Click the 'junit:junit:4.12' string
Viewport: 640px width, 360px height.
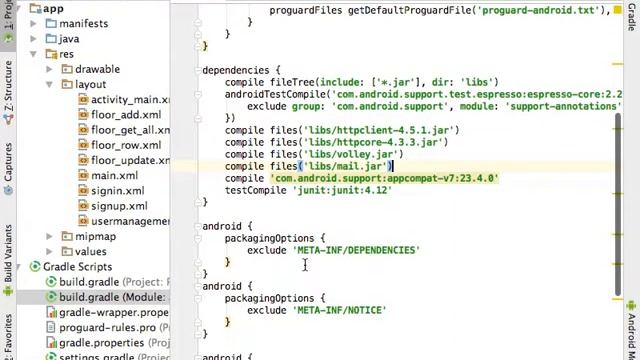(x=342, y=190)
